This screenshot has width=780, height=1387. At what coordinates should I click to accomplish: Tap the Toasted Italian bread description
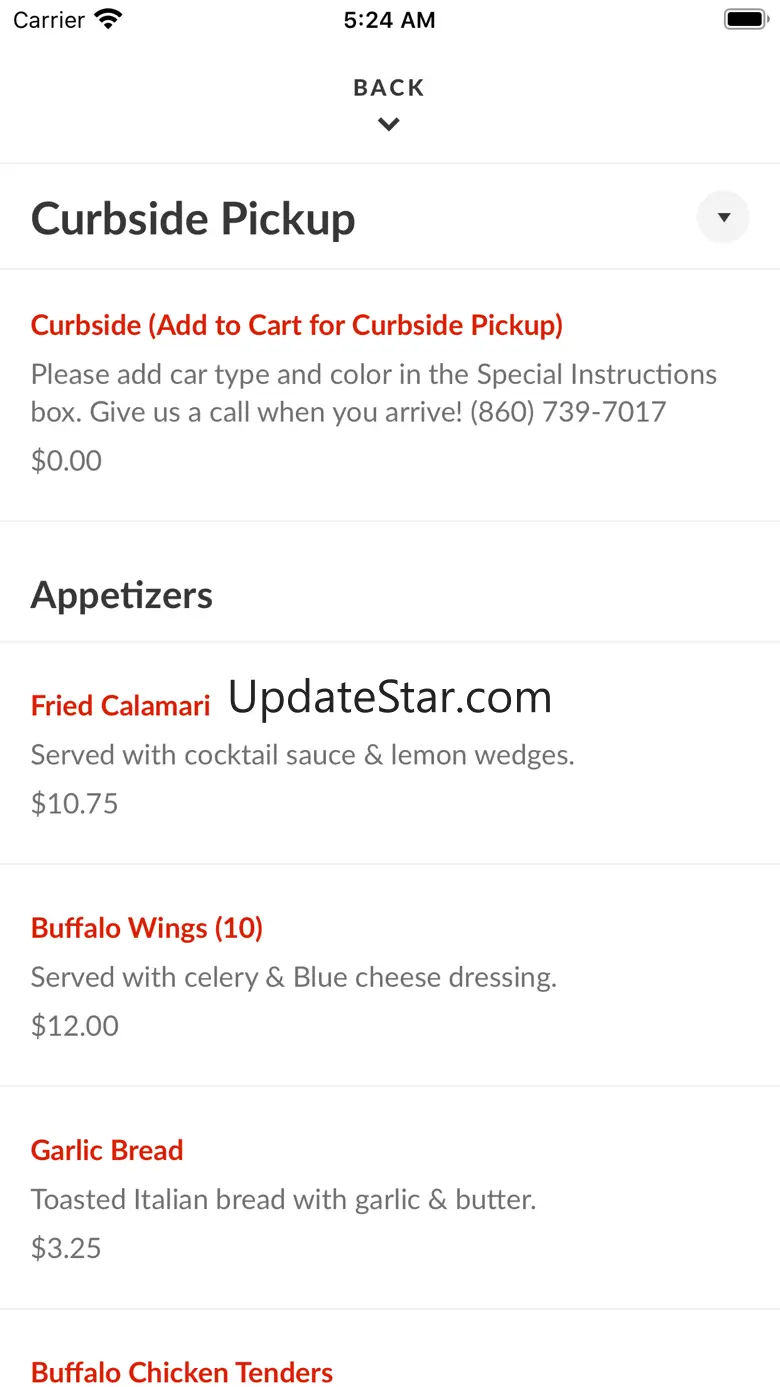pos(283,1199)
